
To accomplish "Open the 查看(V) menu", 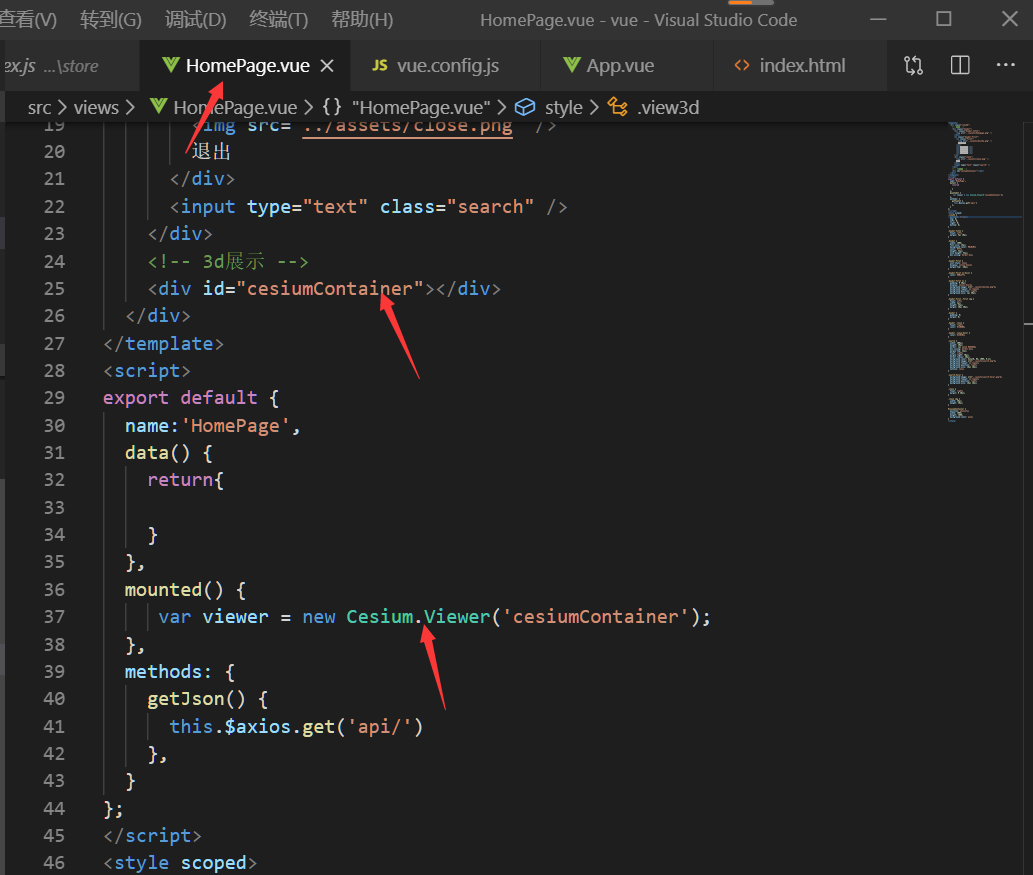I will click(28, 20).
